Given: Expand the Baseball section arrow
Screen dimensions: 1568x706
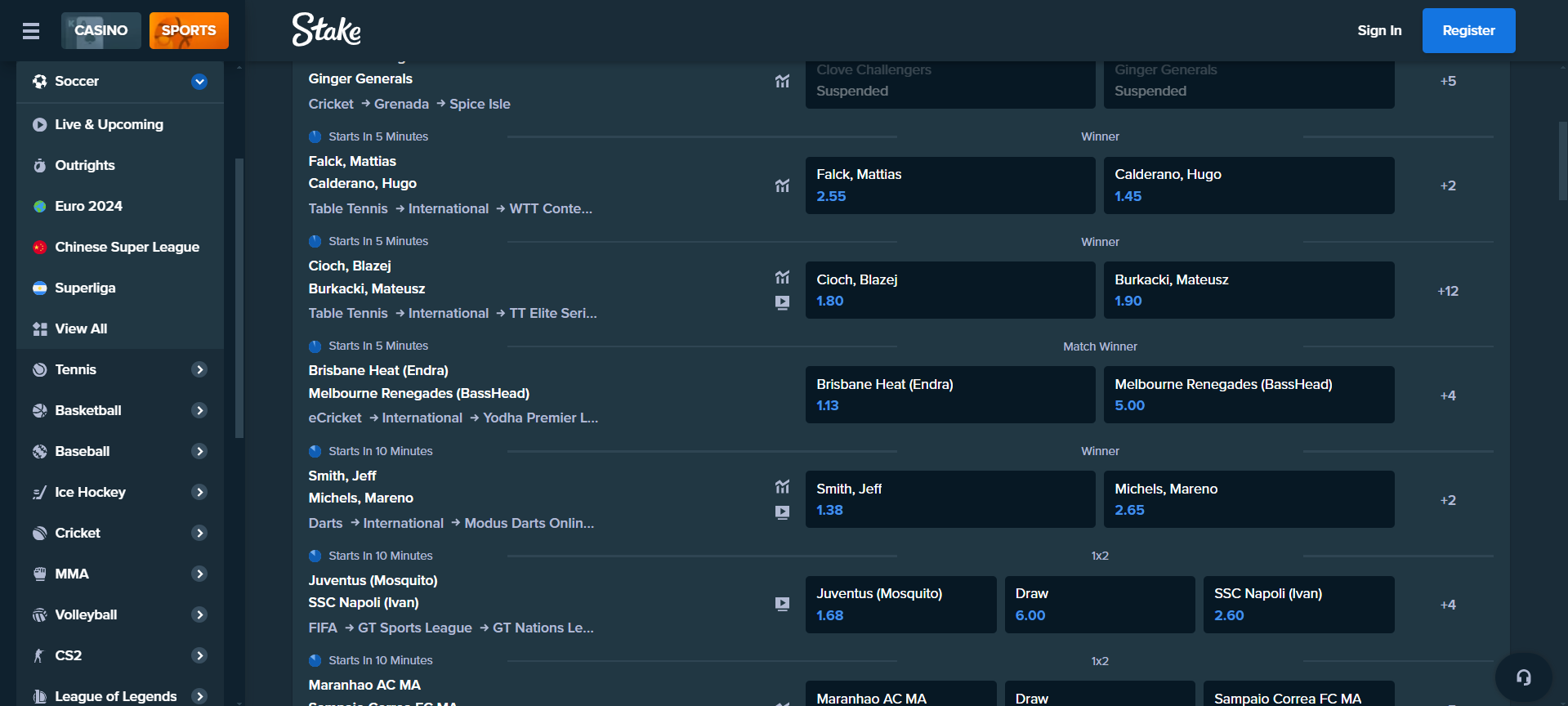Looking at the screenshot, I should click(199, 451).
